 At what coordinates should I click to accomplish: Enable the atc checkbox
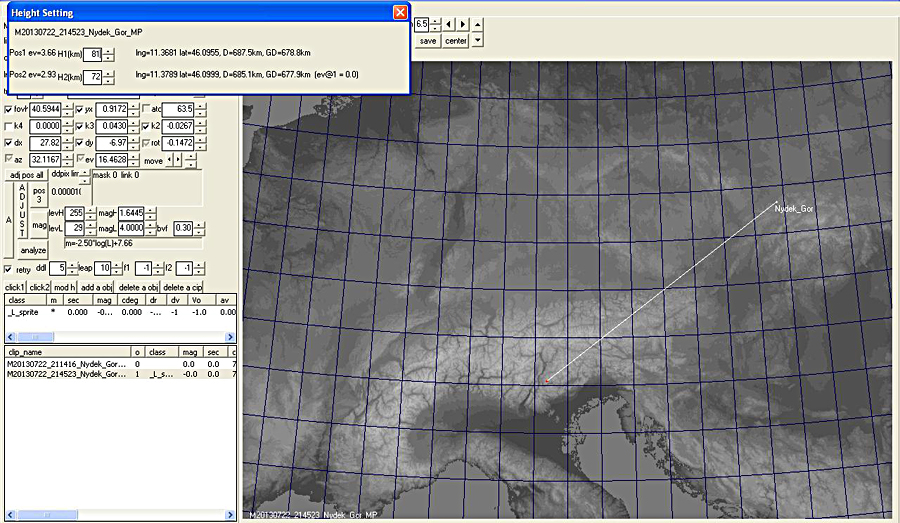[146, 109]
